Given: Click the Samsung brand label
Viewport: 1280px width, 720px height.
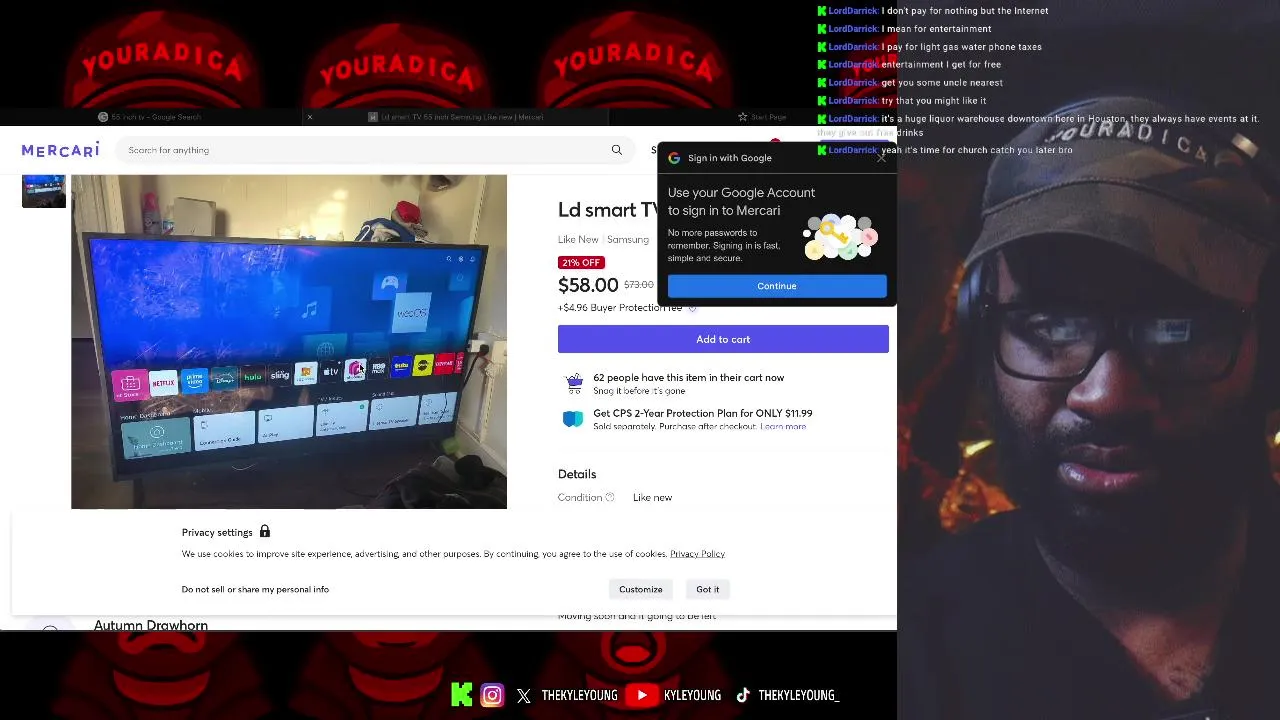Looking at the screenshot, I should (628, 240).
